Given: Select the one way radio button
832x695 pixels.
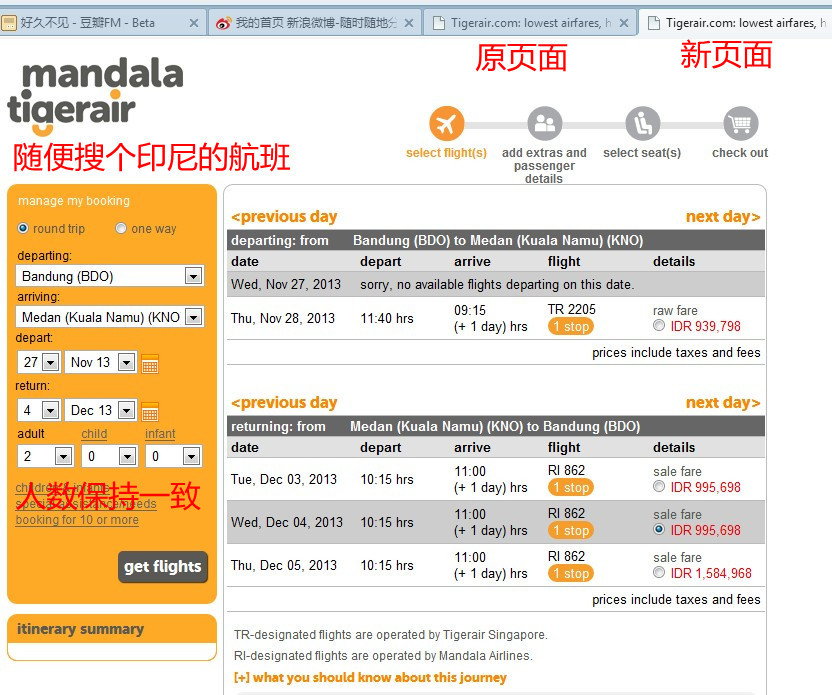Looking at the screenshot, I should pyautogui.click(x=121, y=228).
